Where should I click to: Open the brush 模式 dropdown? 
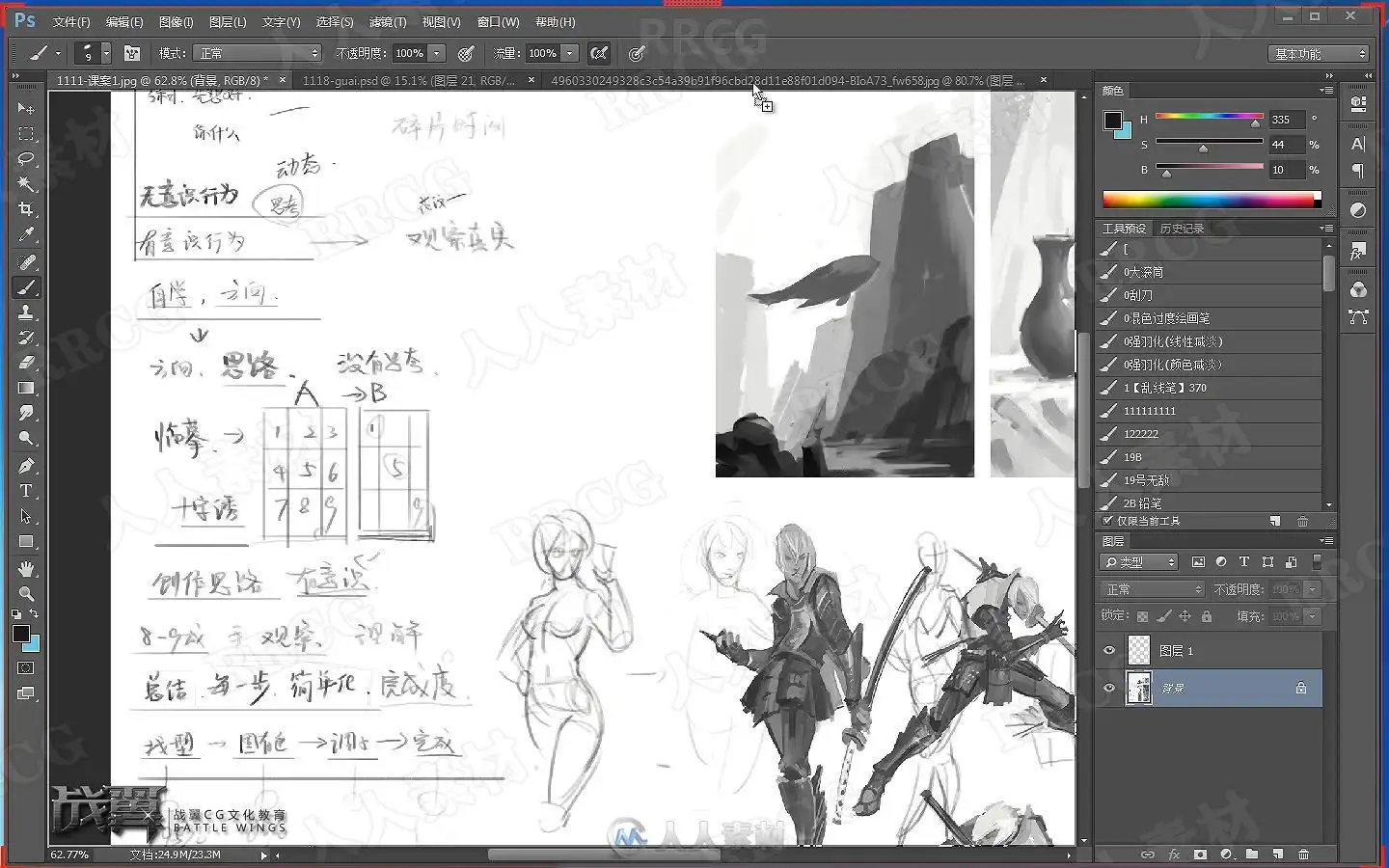point(257,53)
